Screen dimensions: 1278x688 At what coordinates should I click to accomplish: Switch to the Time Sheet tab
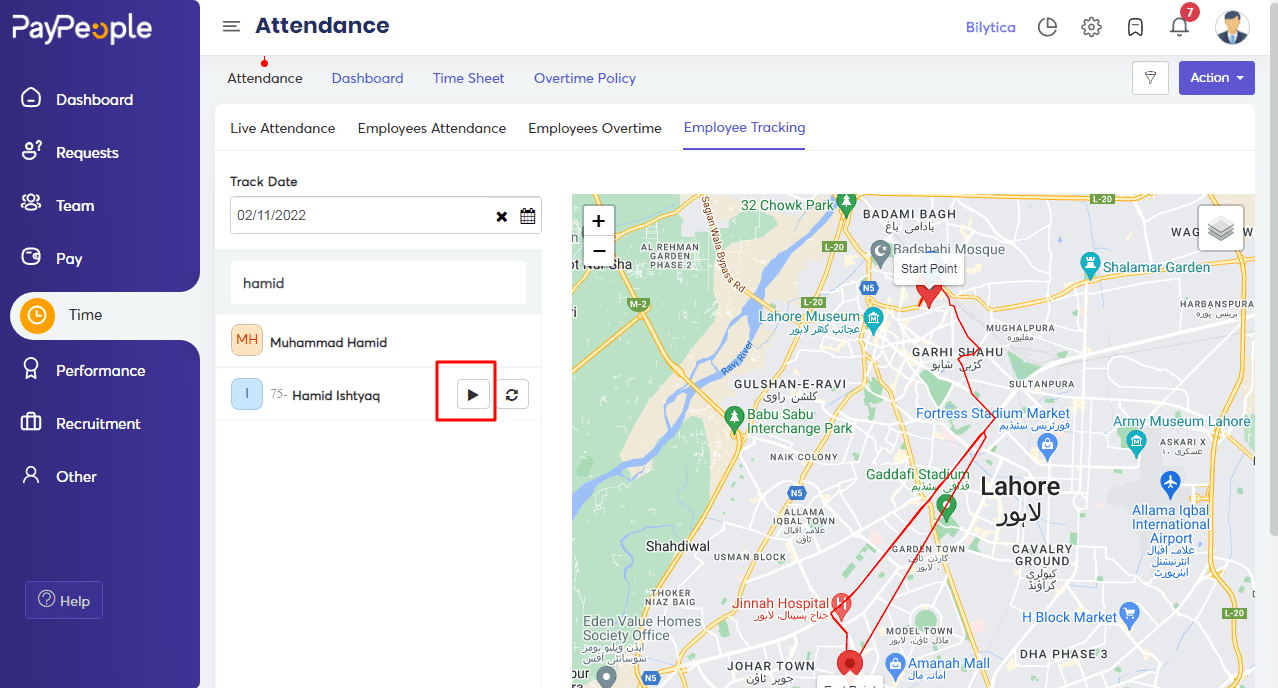(x=469, y=78)
